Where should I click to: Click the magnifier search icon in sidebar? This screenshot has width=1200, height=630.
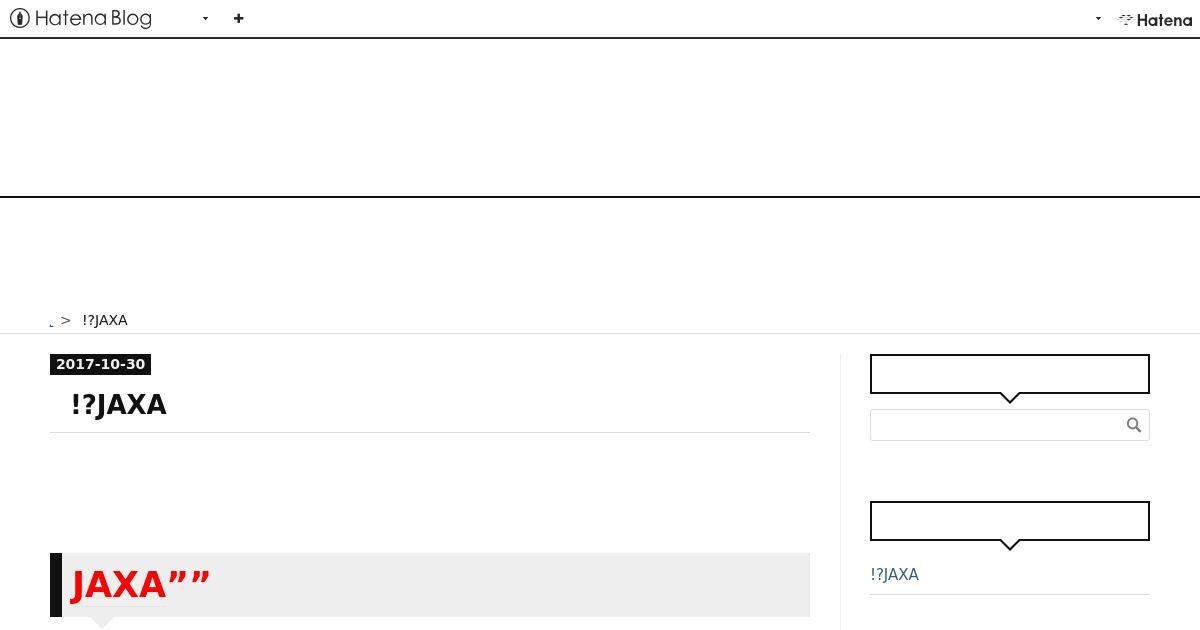[1133, 425]
